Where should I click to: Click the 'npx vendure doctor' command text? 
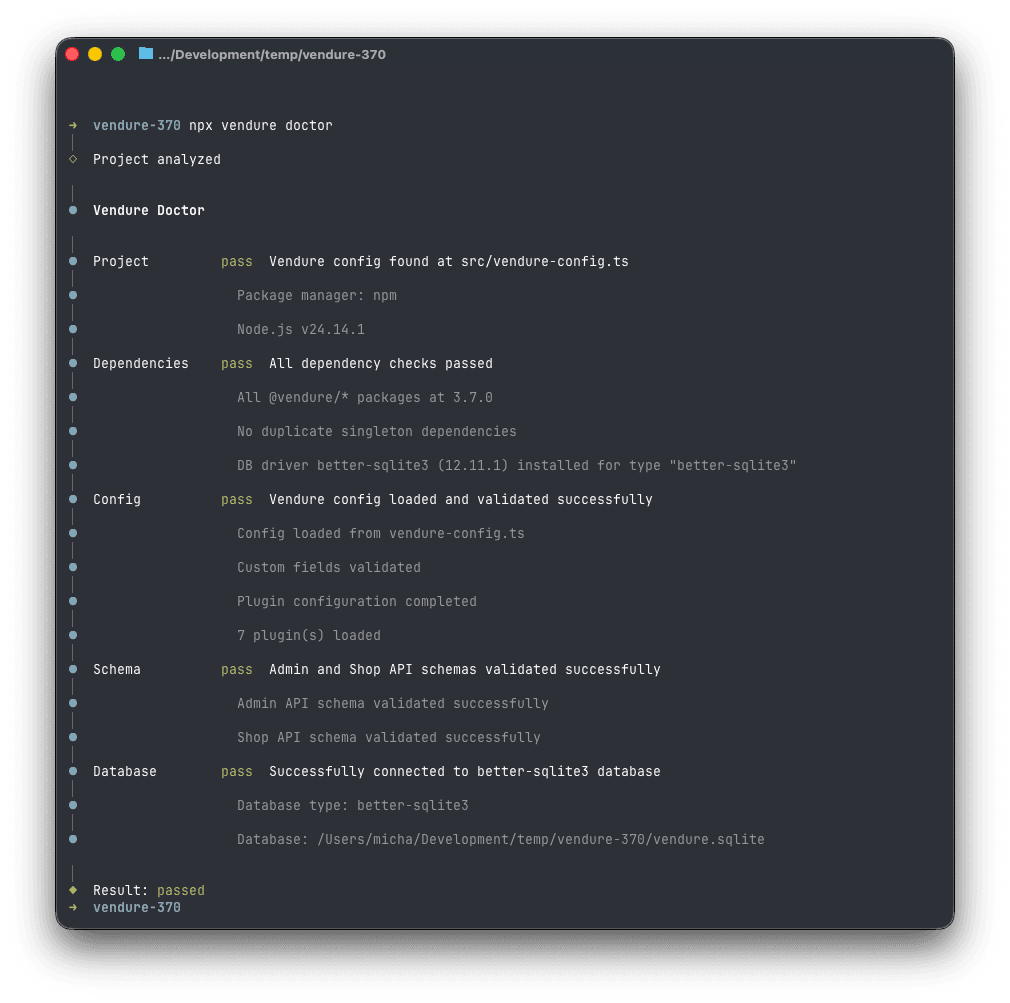coord(261,126)
